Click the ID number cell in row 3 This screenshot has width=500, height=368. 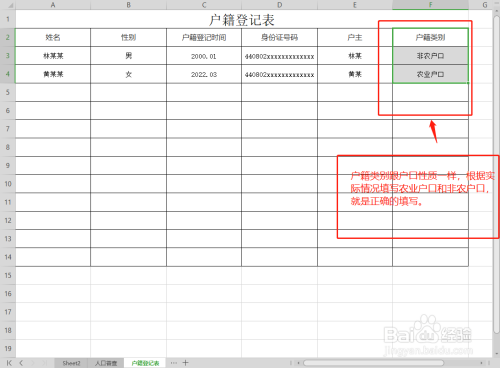[x=279, y=56]
